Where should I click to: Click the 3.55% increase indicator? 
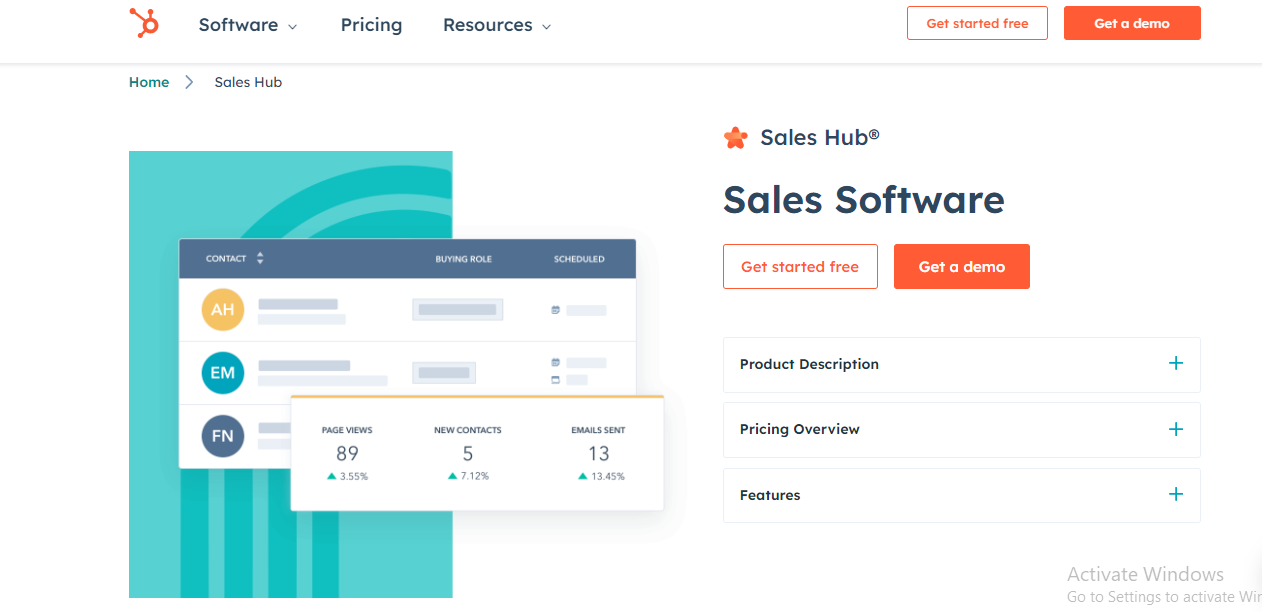[x=347, y=476]
